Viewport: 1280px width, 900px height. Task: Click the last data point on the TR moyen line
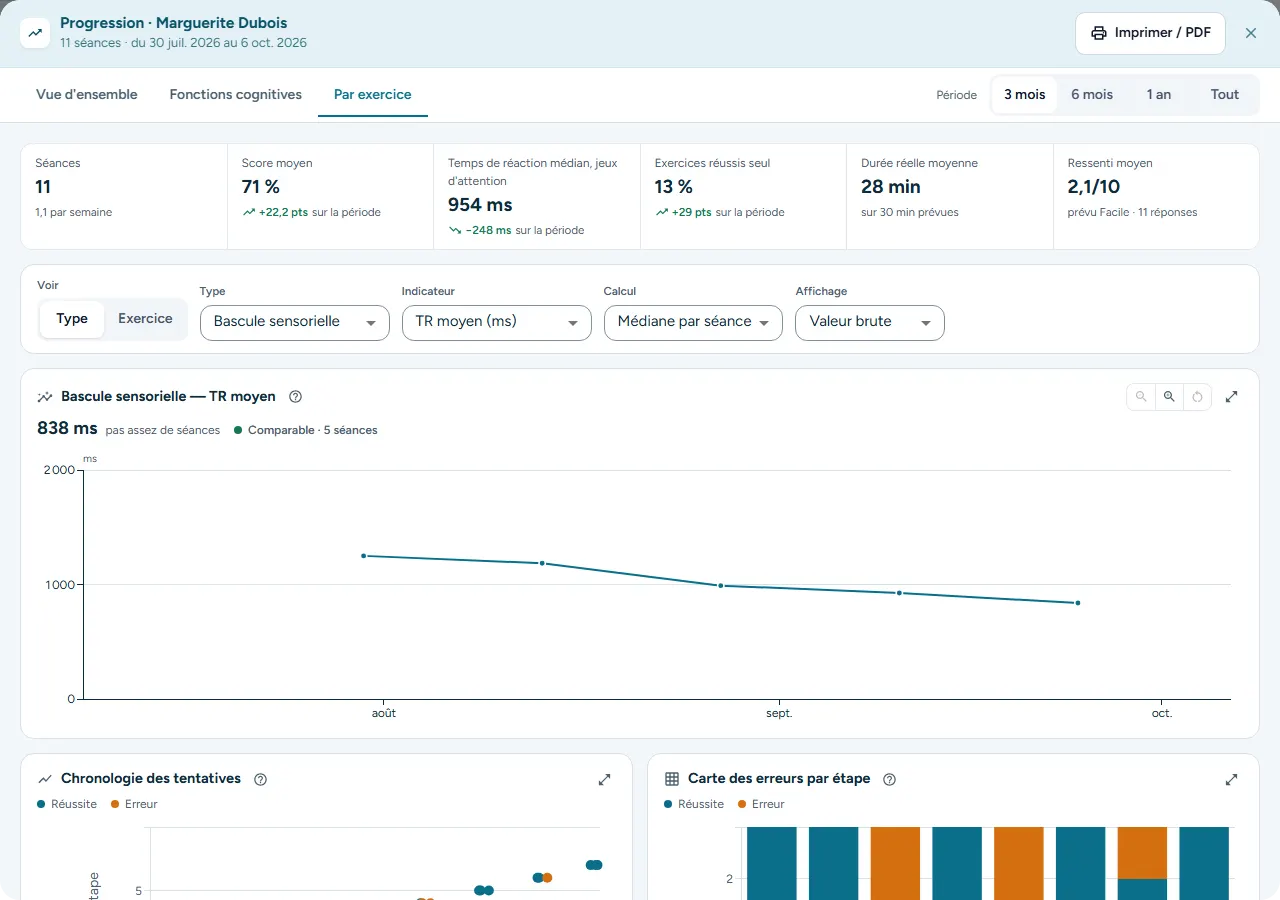(x=1077, y=603)
